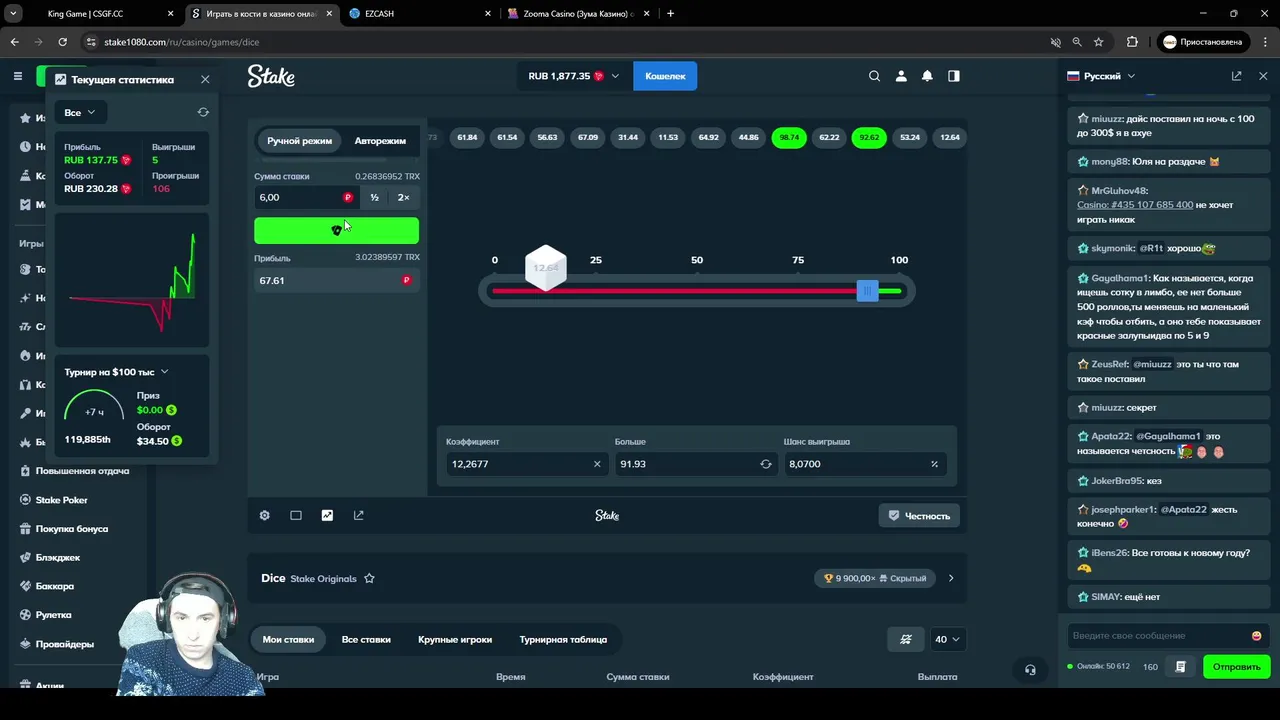Open Баккара in the sidebar
Screen dimensions: 1280x720
tap(55, 586)
